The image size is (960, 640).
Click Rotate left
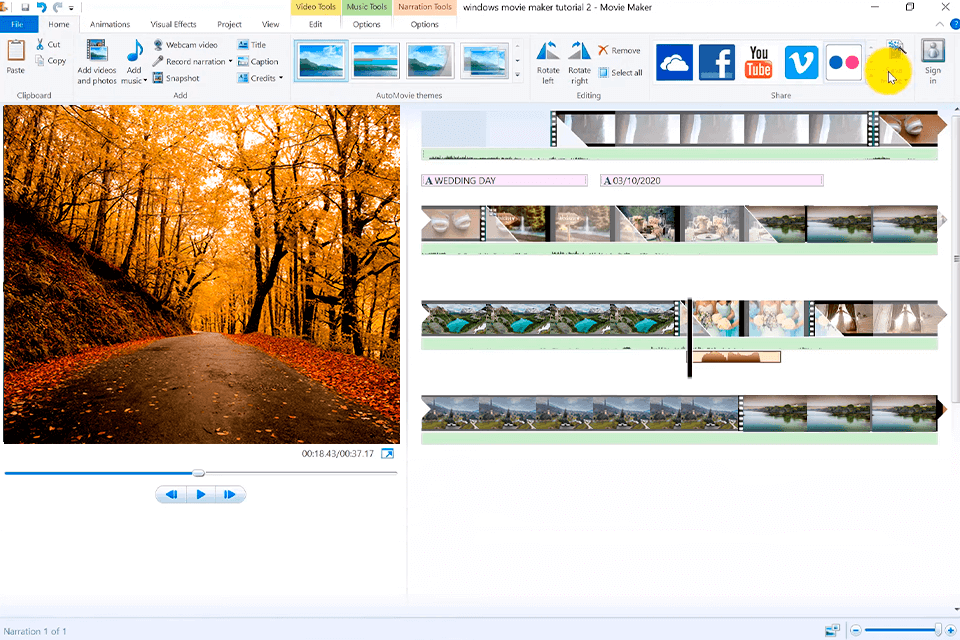[x=548, y=62]
